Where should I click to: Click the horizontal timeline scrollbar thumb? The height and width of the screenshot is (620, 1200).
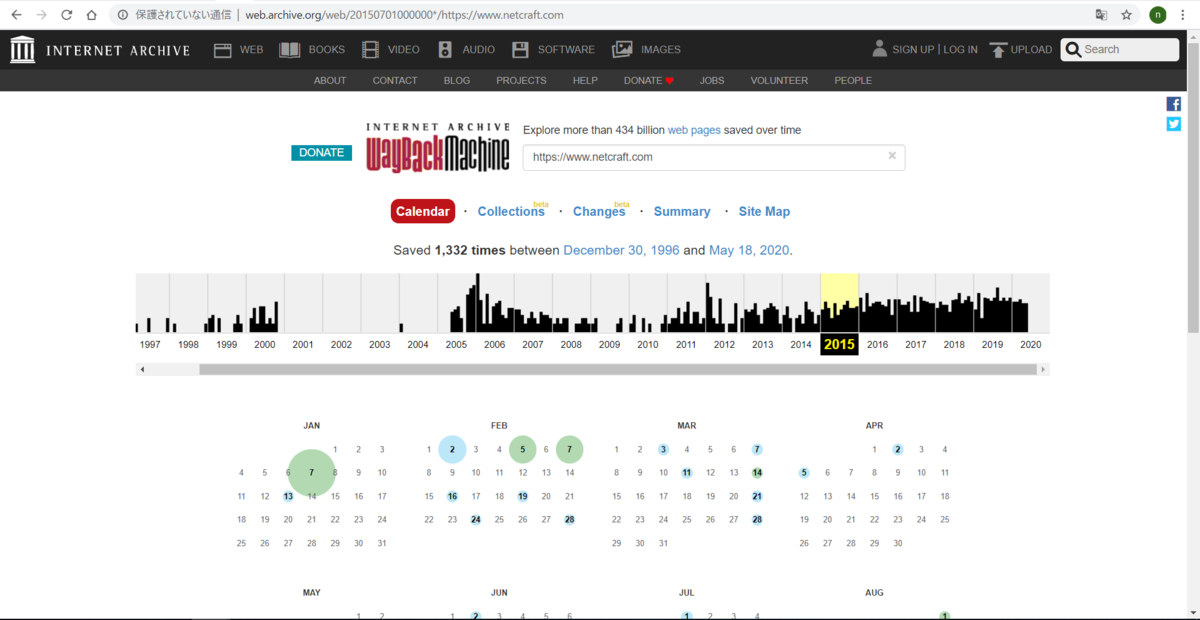[618, 369]
